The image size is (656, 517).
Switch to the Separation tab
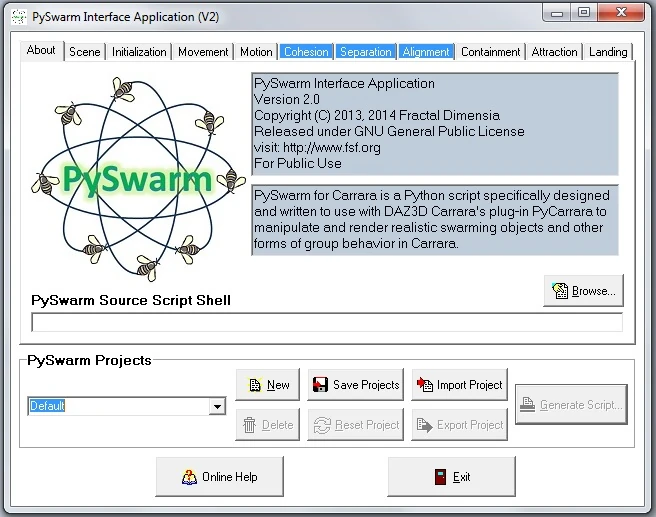tap(365, 52)
